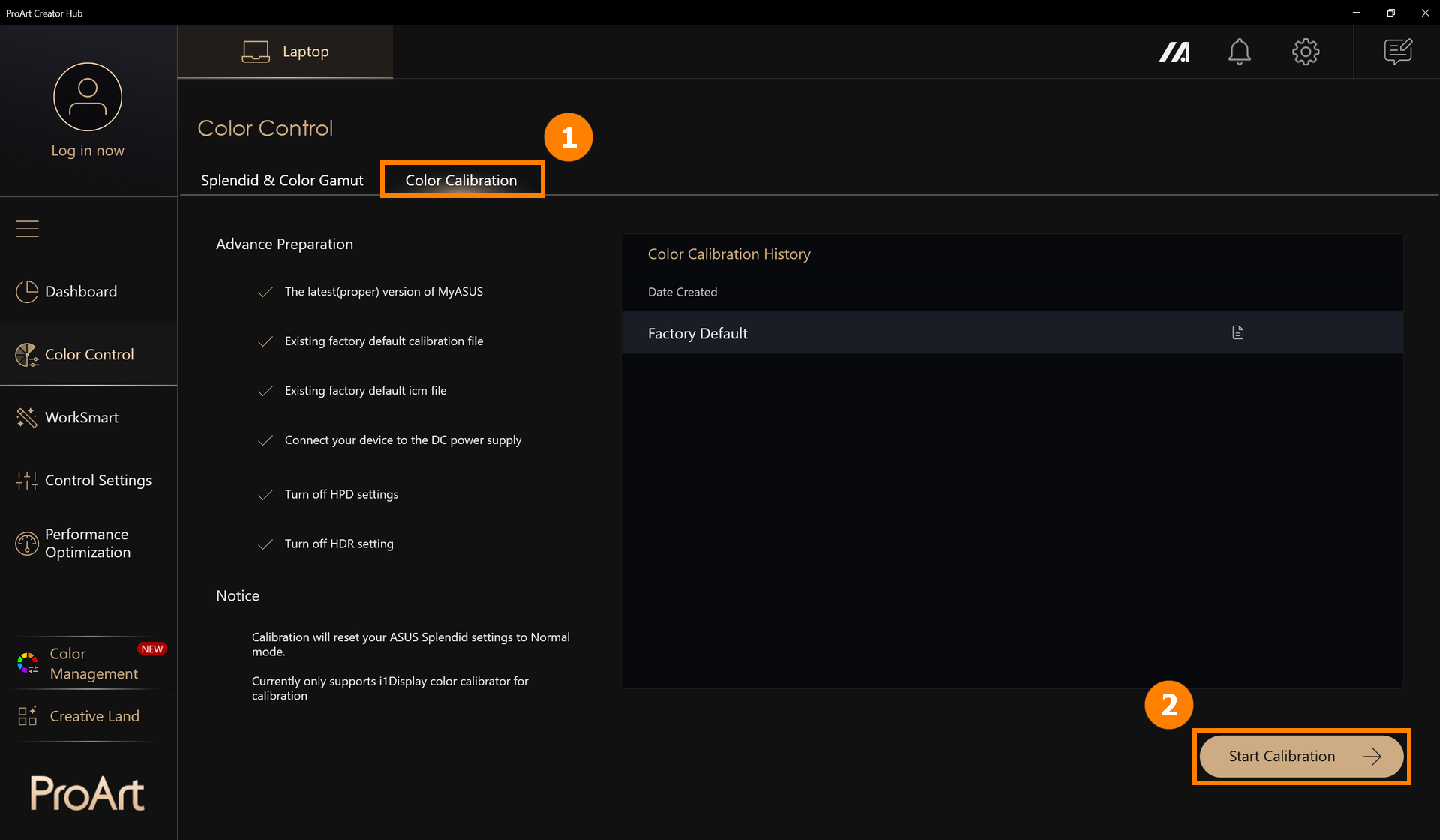
Task: Click the Color Management wheel icon
Action: [x=28, y=663]
